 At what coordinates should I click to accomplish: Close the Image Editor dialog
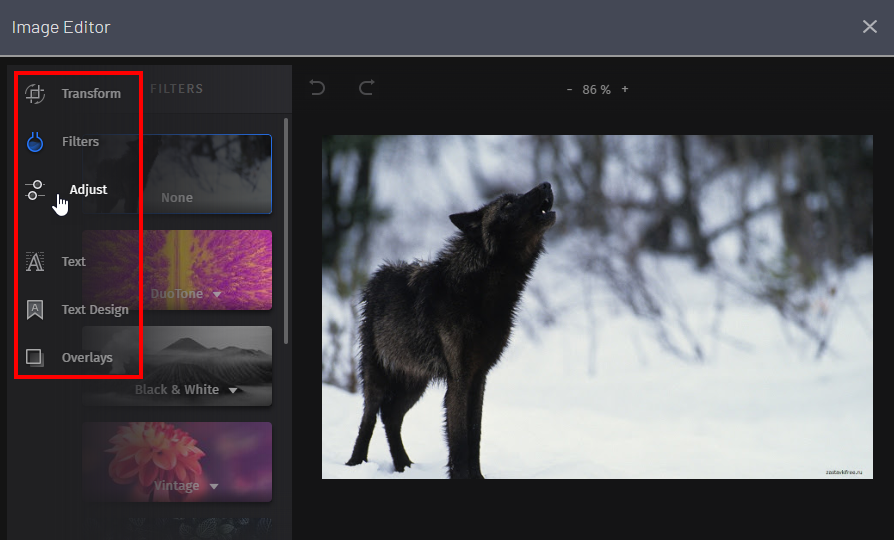coord(869,27)
